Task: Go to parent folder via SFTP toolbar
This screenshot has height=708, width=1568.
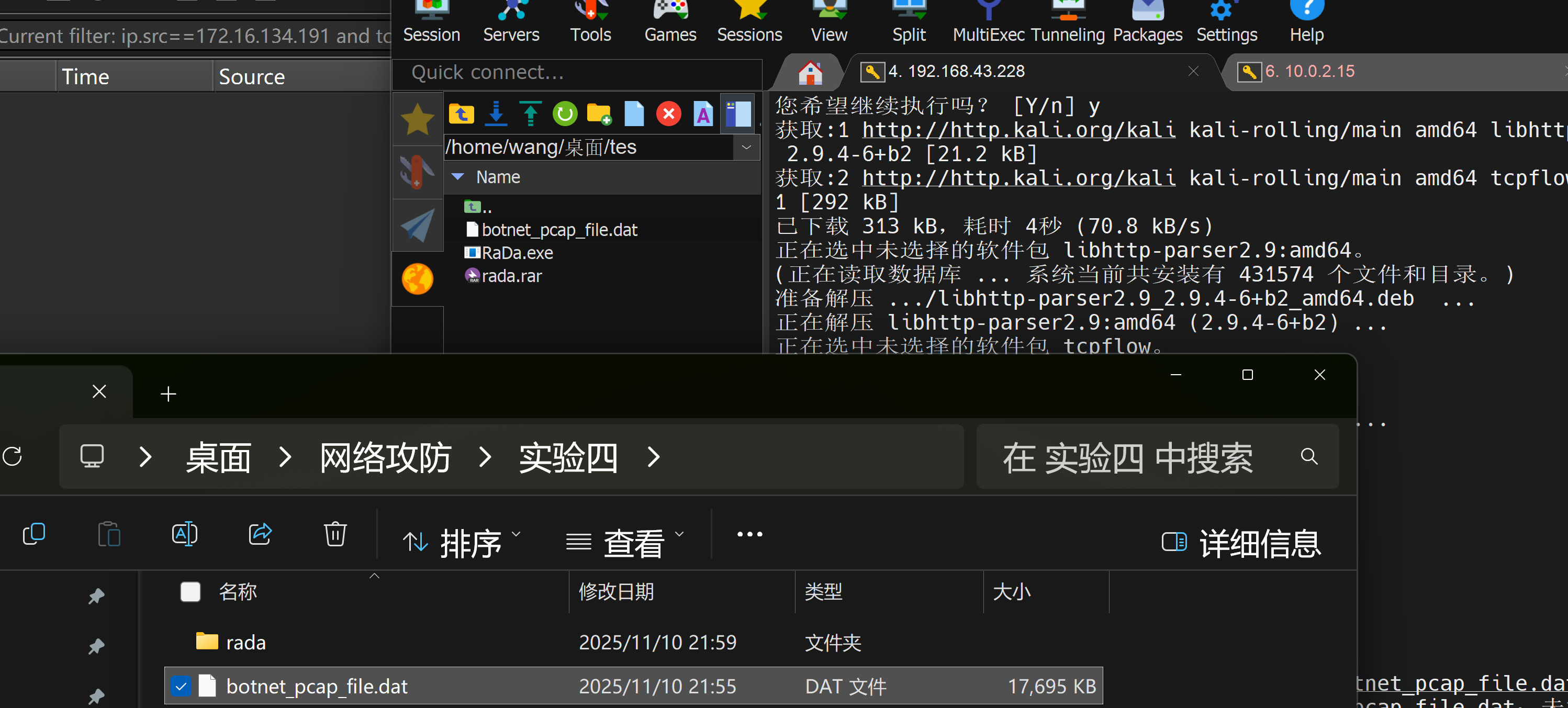Action: 462,114
